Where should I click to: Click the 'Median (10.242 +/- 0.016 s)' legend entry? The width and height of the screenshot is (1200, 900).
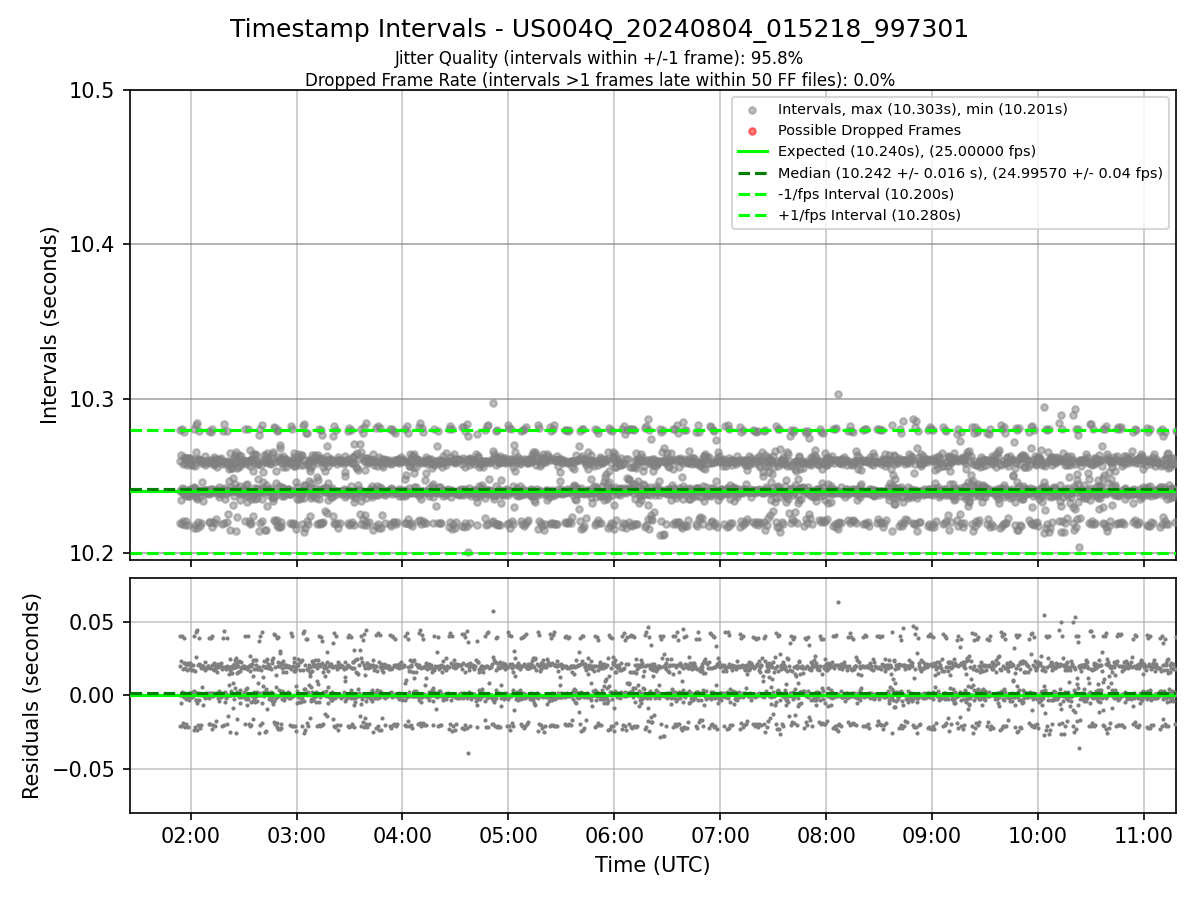(x=970, y=173)
